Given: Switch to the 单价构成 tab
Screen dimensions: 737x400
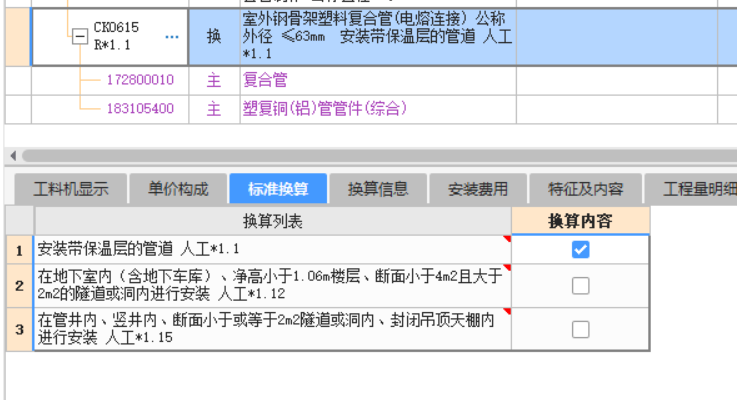Looking at the screenshot, I should pos(178,189).
